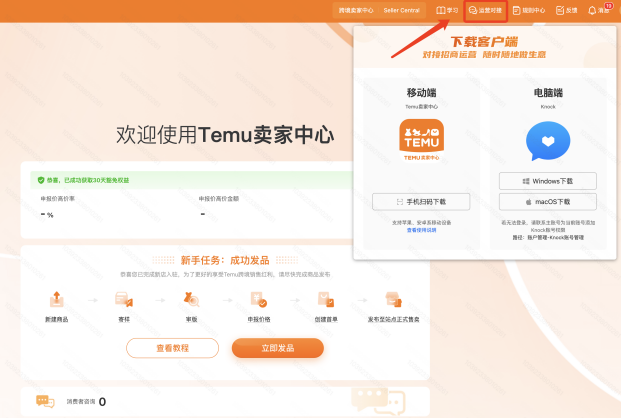Click the 创建首单 first order step icon
Screen dimensions: 622x418
[326, 299]
